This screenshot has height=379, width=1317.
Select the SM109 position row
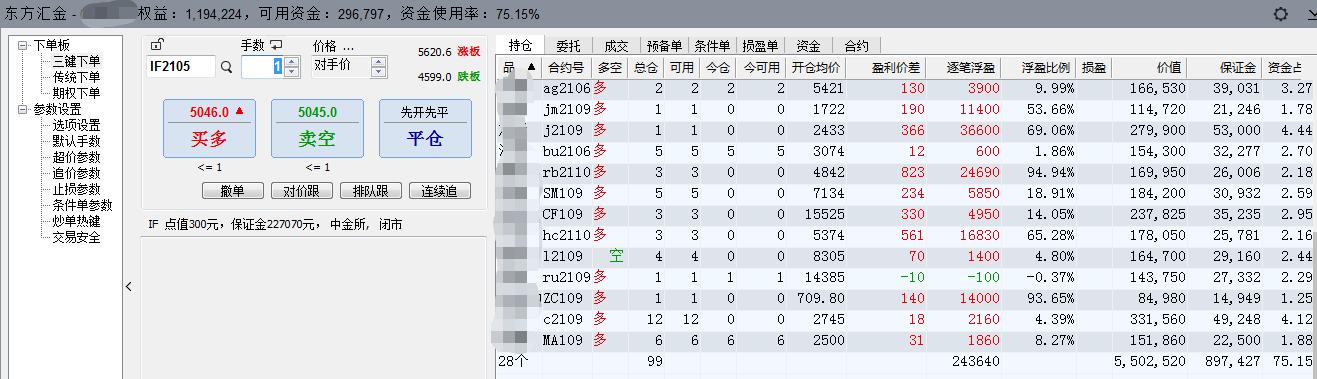click(905, 192)
